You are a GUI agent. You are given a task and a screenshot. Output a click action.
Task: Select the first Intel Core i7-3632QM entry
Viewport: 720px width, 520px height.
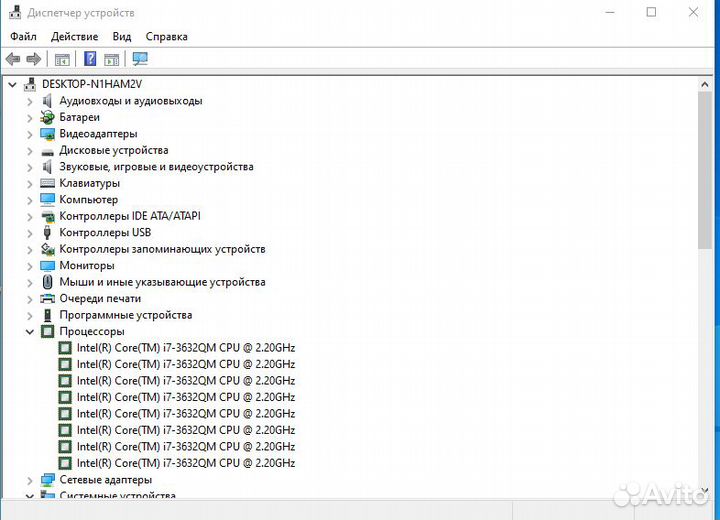pyautogui.click(x=186, y=348)
